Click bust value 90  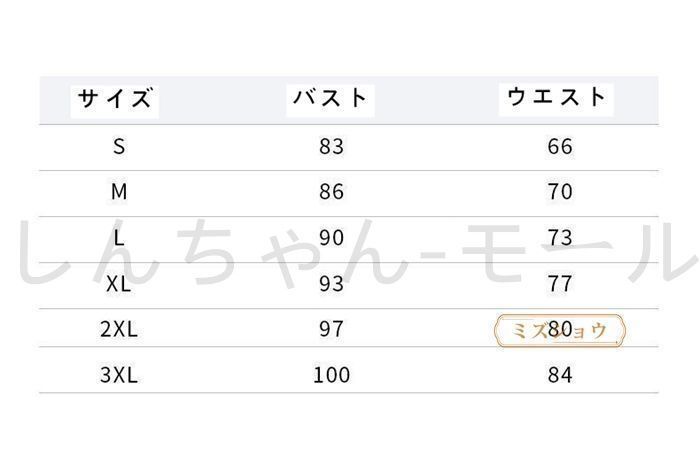click(x=331, y=238)
